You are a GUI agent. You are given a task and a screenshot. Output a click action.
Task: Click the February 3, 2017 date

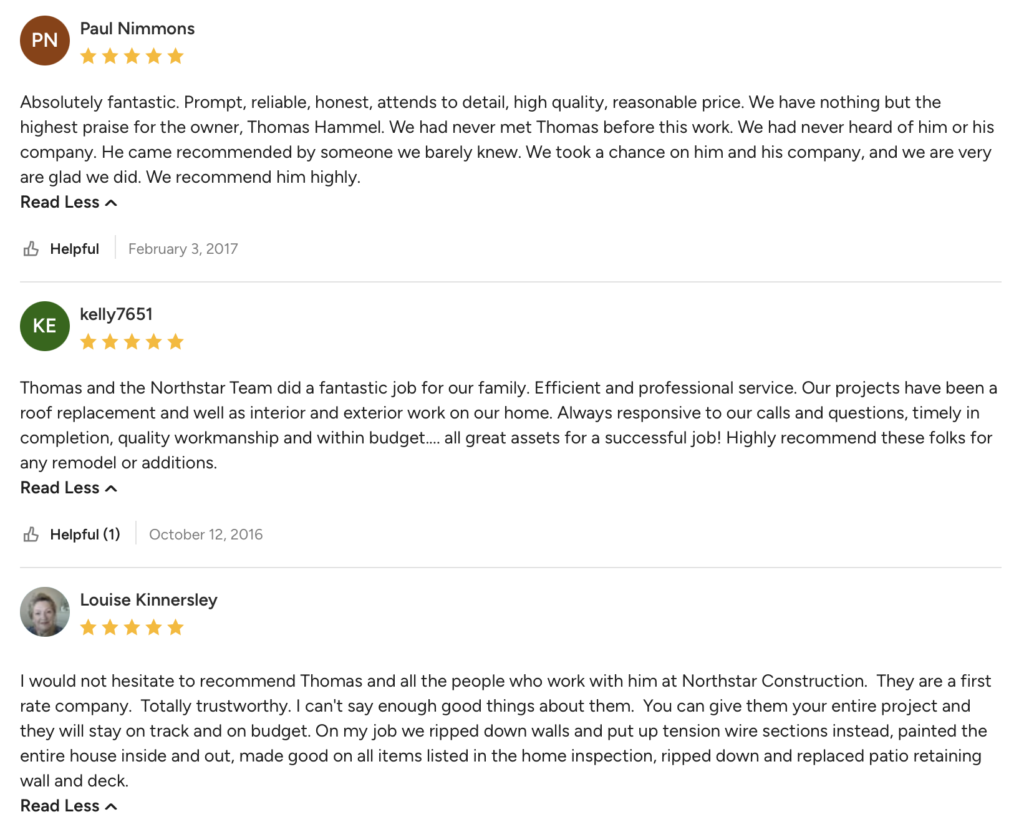(x=183, y=249)
